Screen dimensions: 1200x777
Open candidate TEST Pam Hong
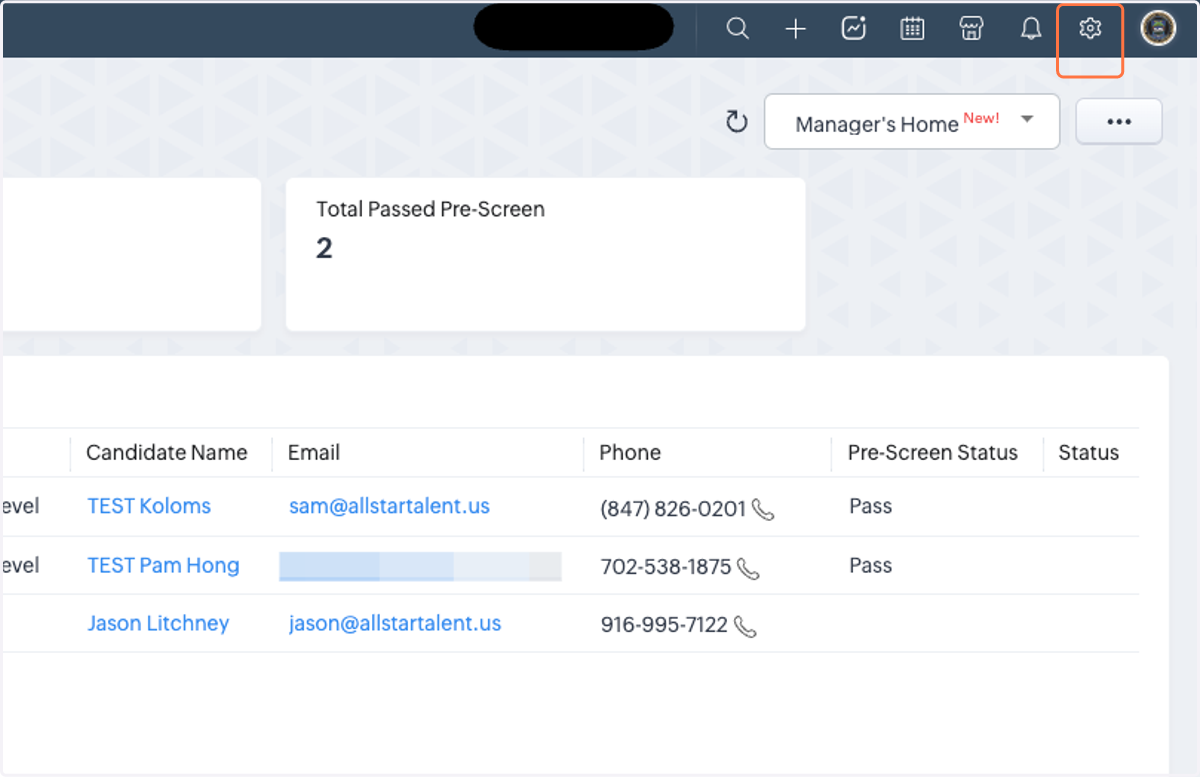(x=163, y=565)
